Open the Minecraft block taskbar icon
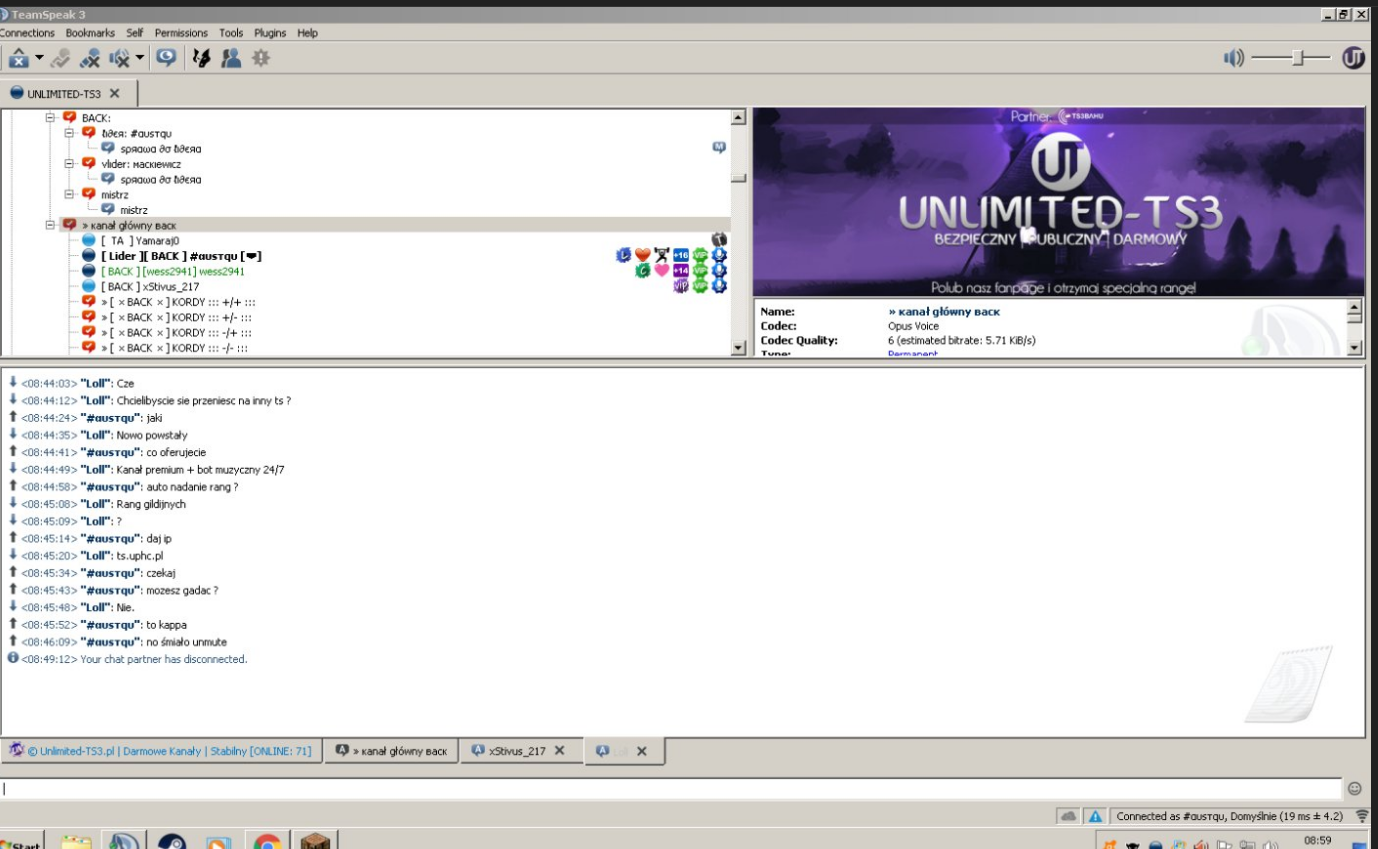The image size is (1378, 849). [x=315, y=842]
